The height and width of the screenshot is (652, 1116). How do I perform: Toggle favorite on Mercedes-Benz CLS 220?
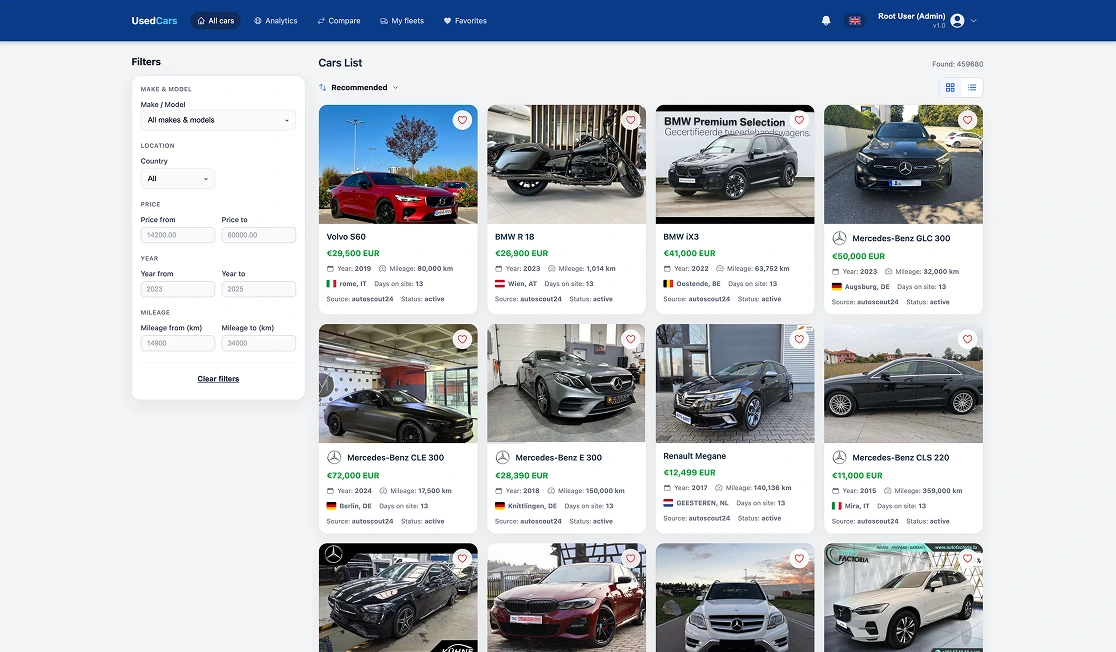coord(967,340)
